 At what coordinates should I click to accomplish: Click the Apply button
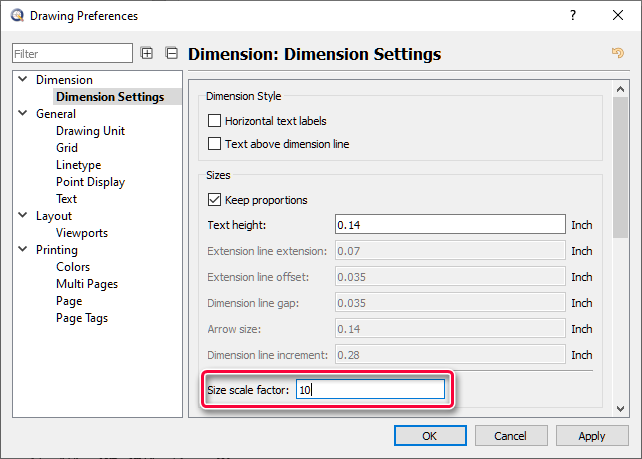(x=592, y=436)
